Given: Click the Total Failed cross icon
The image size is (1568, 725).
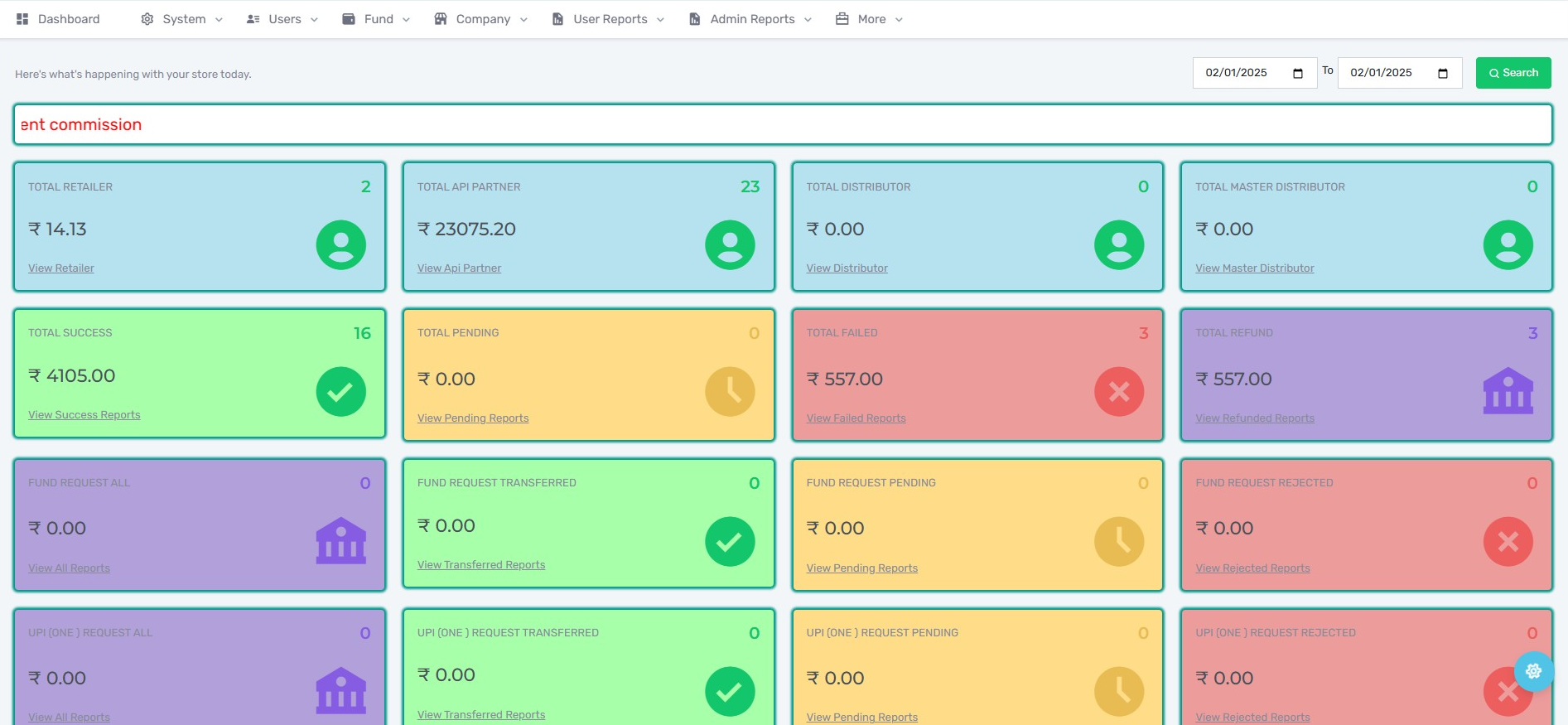Looking at the screenshot, I should click(1119, 391).
